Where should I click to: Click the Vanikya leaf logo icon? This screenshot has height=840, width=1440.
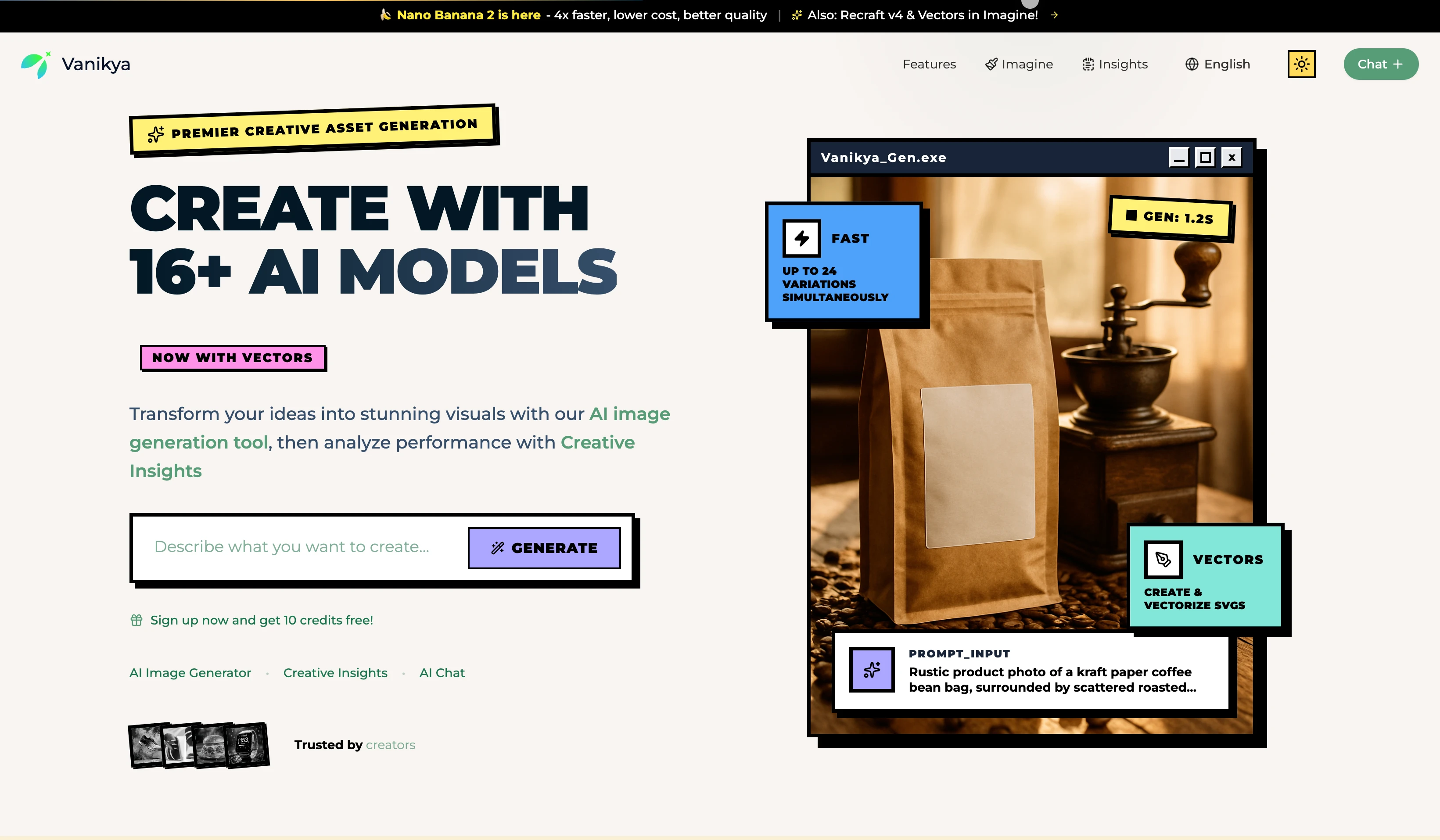(x=36, y=65)
